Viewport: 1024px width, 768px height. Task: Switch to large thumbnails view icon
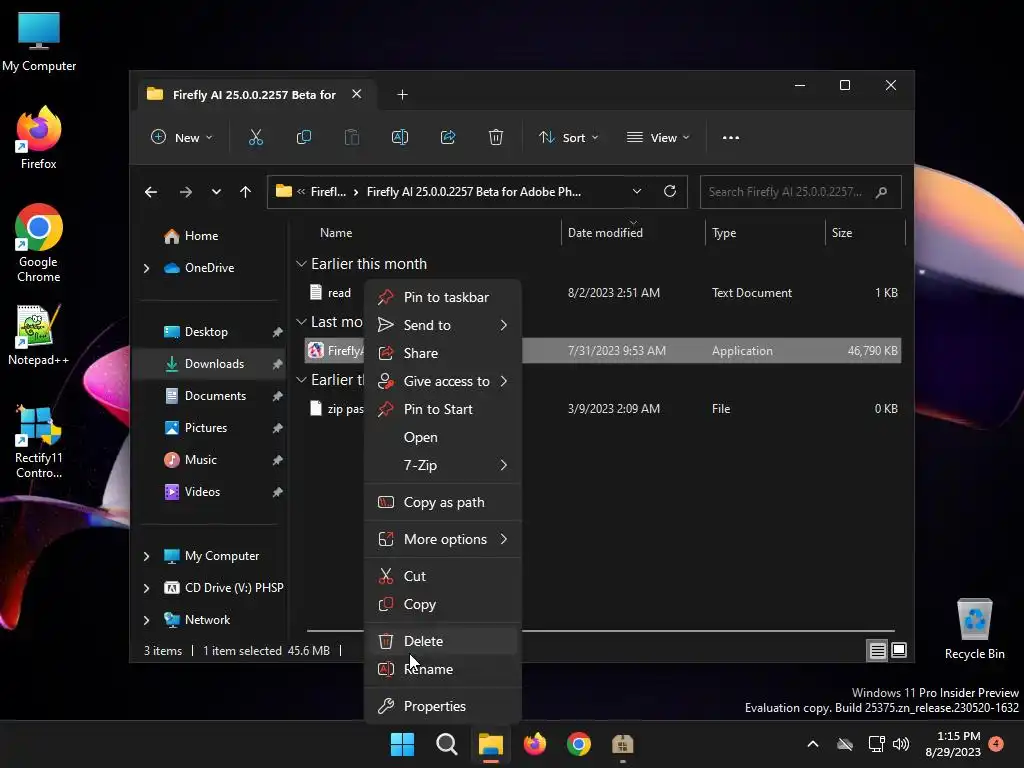899,650
